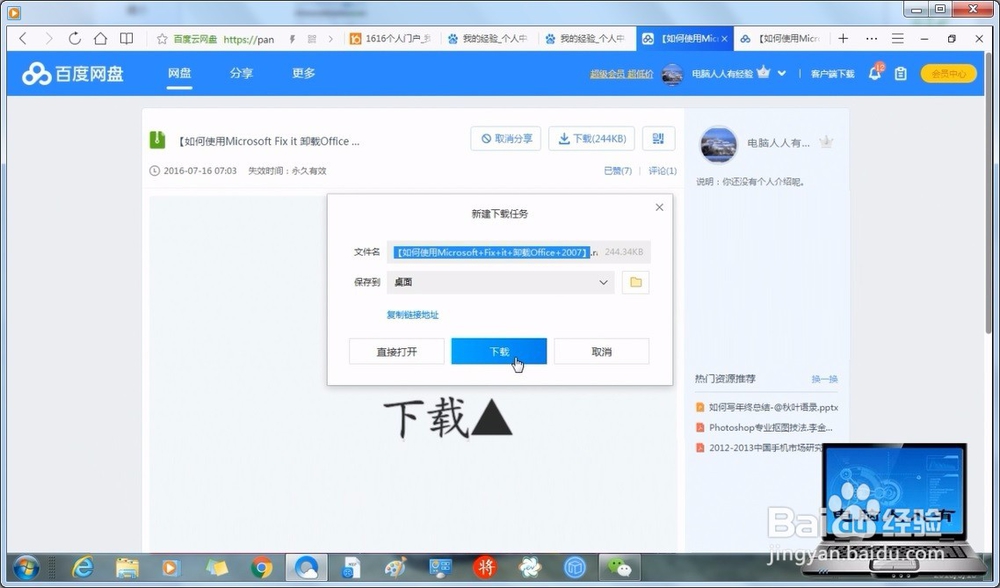Open File Explorer from the taskbar
The height and width of the screenshot is (588, 1000).
127,567
